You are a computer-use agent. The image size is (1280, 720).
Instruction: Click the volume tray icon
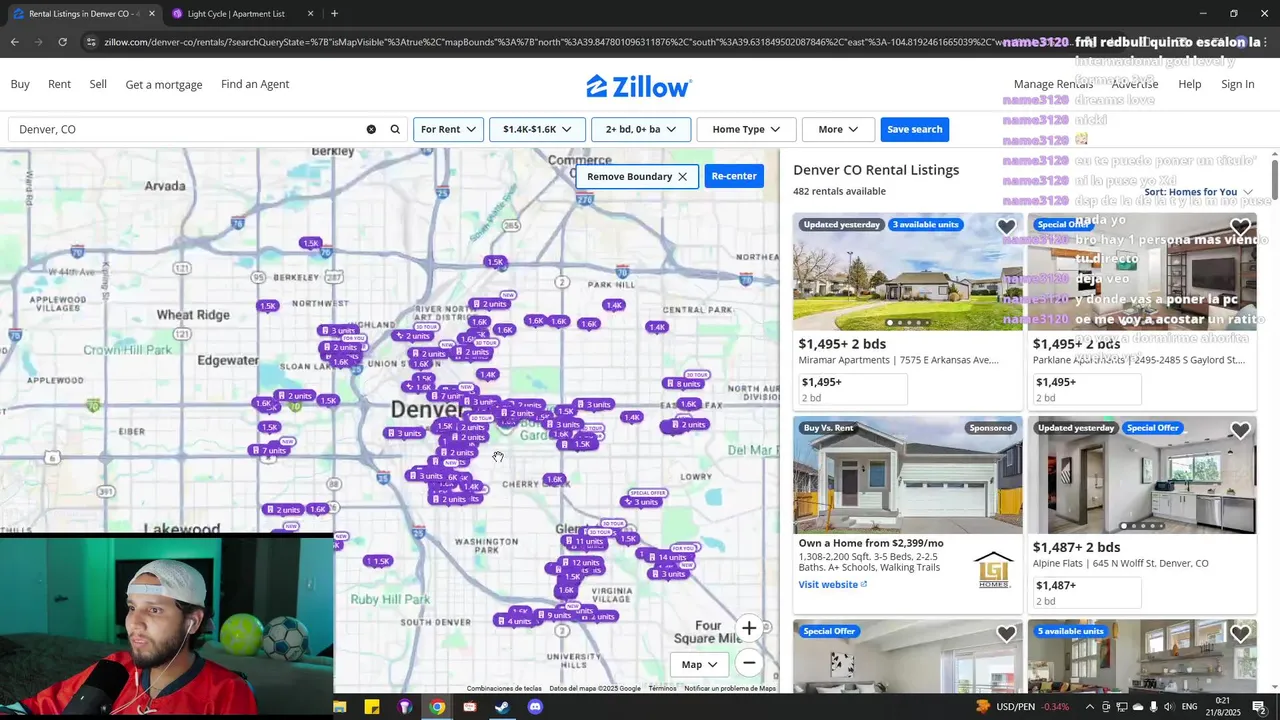pos(1170,707)
